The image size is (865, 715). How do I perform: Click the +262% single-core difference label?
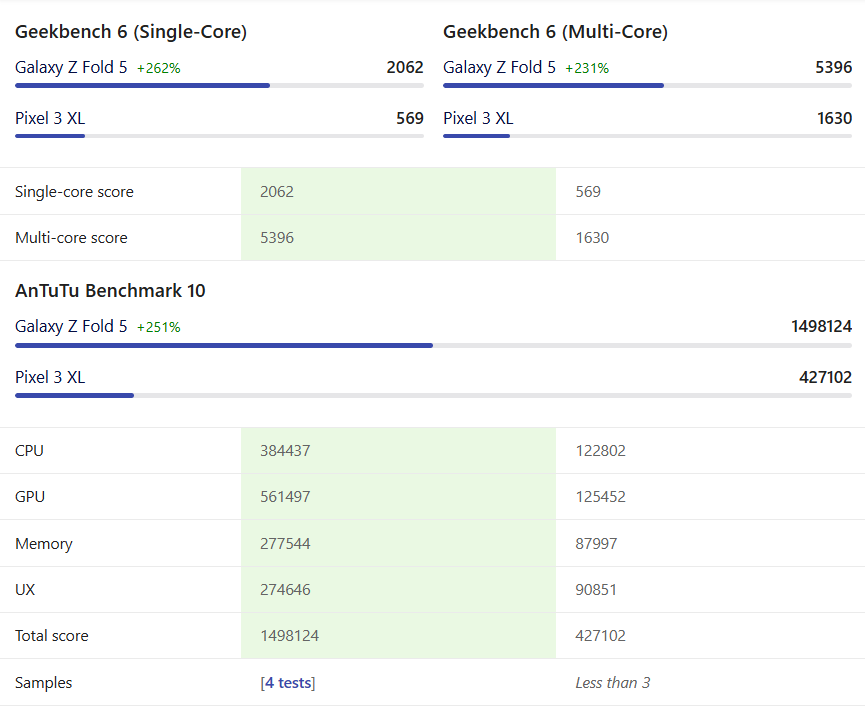[x=158, y=69]
